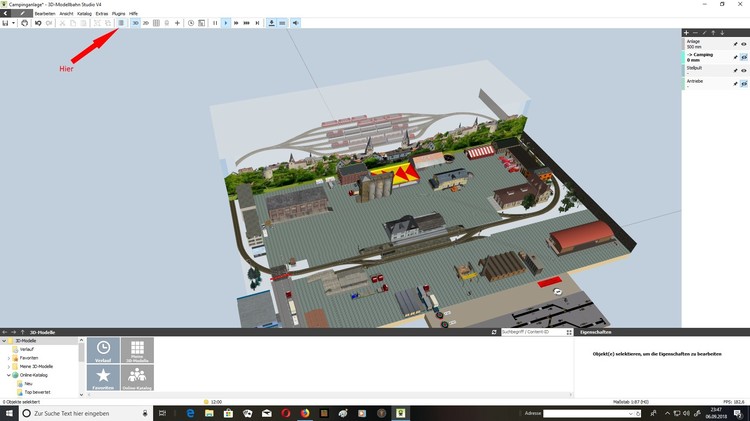Toggle visibility of the Camping layer

tap(744, 57)
